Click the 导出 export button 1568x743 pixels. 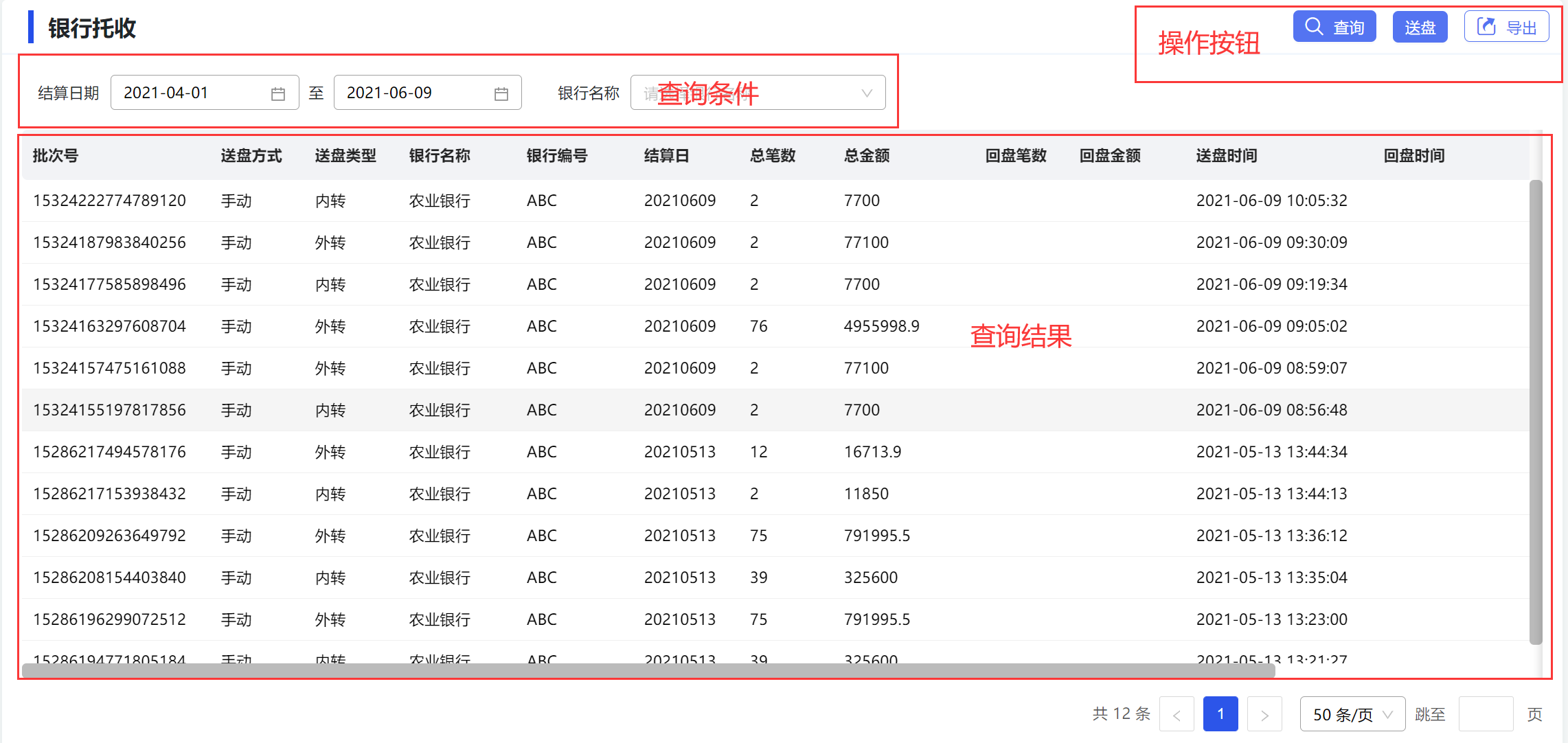pyautogui.click(x=1506, y=27)
